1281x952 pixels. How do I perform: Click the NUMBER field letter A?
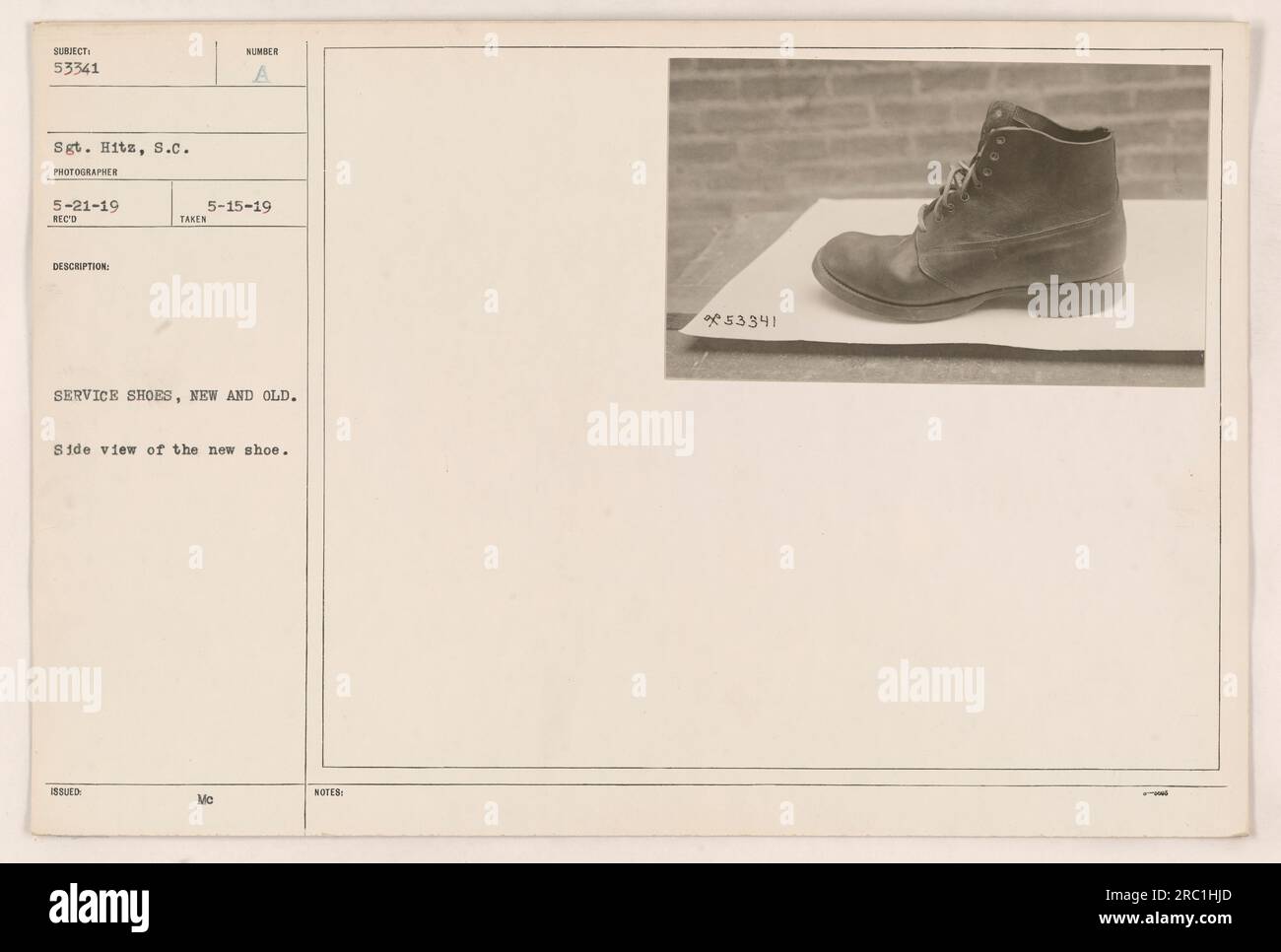click(260, 75)
